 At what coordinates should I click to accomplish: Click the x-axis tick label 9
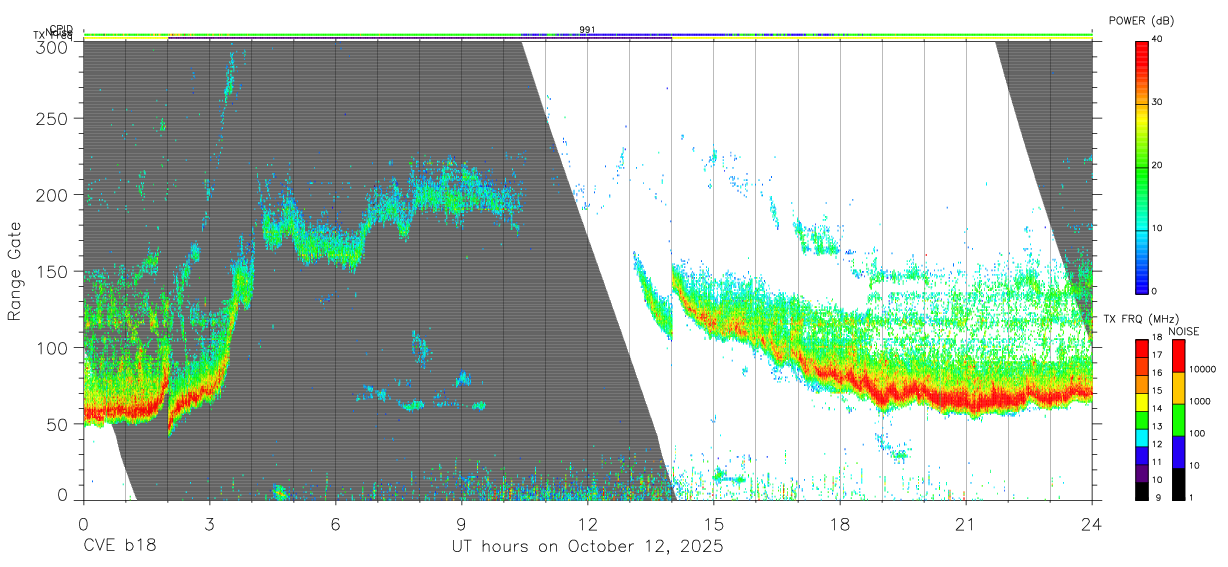461,524
